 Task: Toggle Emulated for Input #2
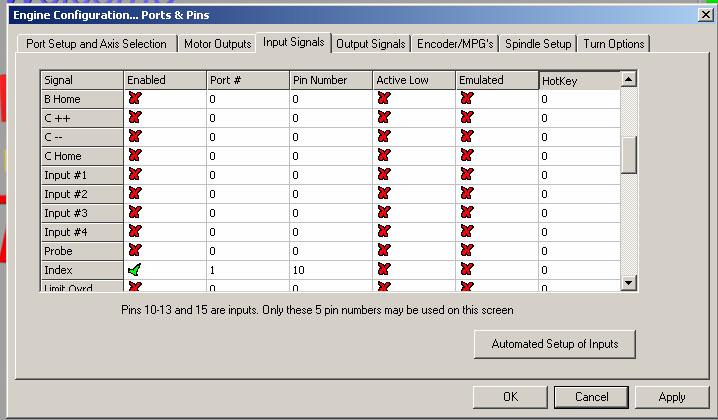point(467,193)
